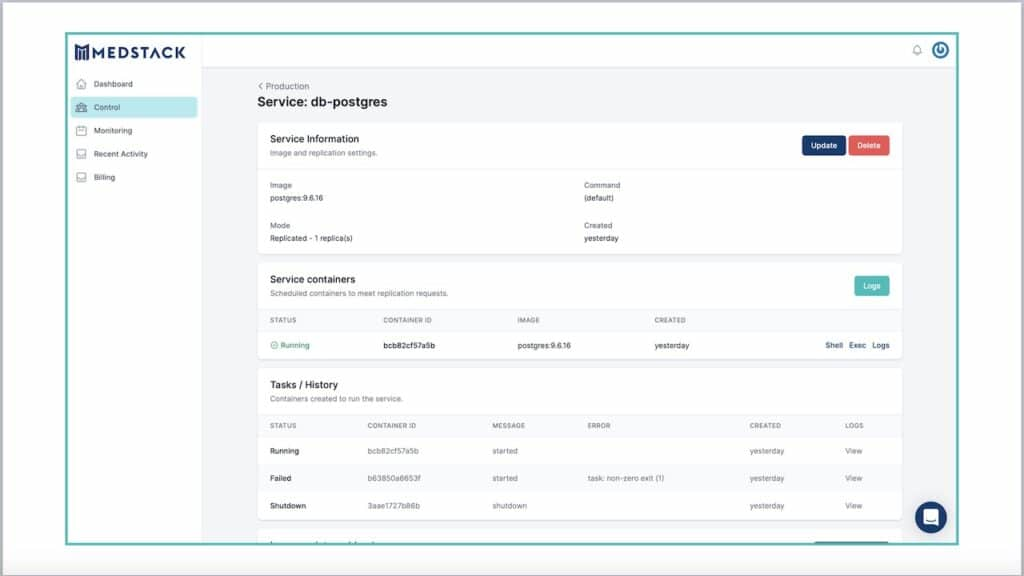The image size is (1024, 576).
Task: Click the IMAGE column header
Action: click(528, 321)
